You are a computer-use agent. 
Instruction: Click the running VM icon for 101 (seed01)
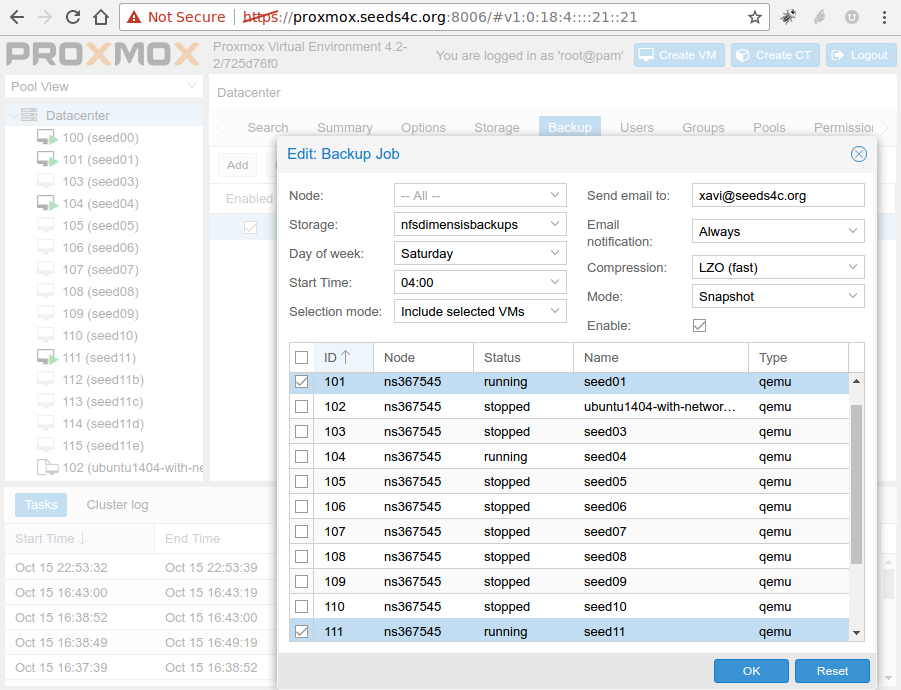47,159
